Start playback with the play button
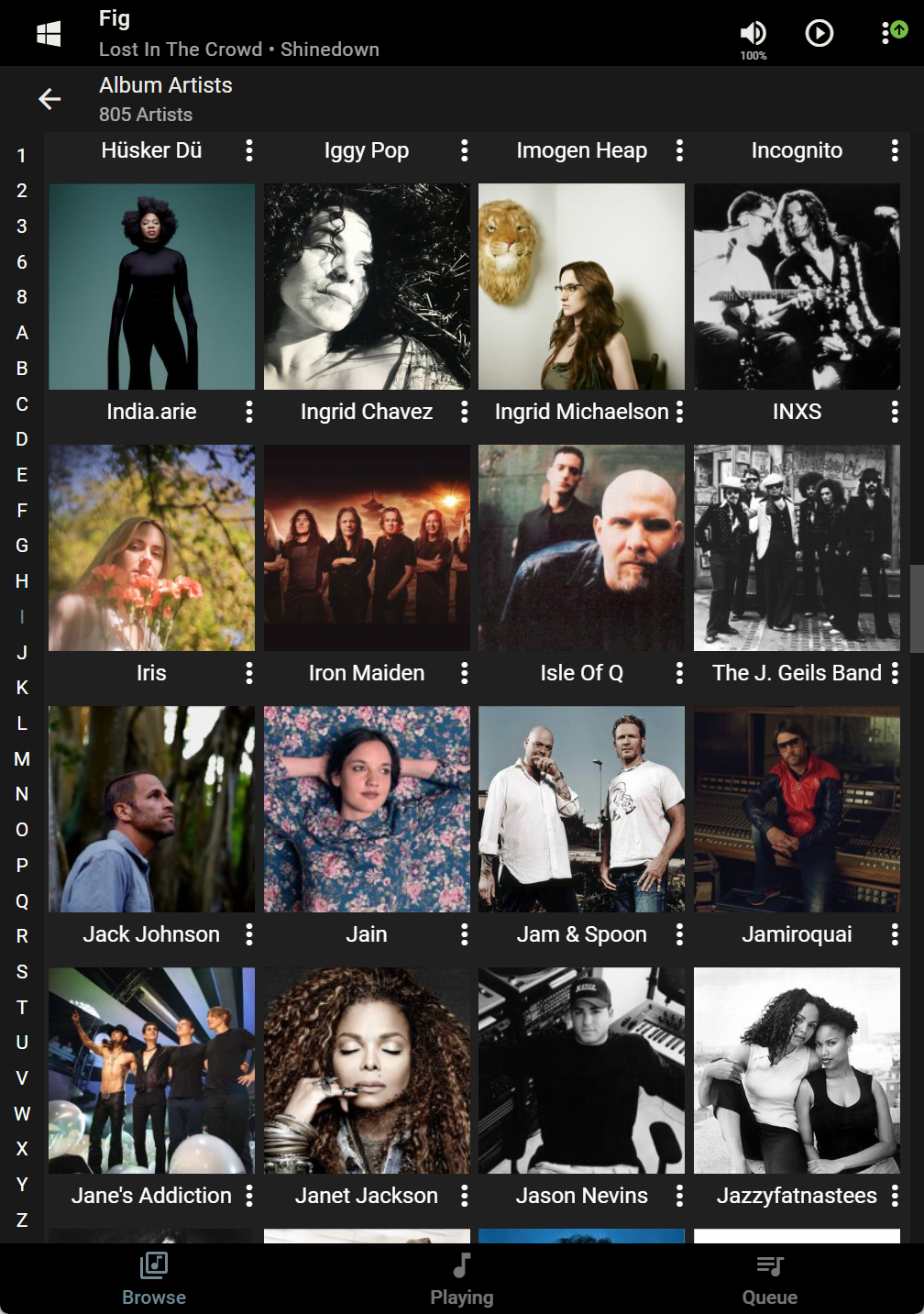Screen dimensions: 924x1314 pyautogui.click(x=819, y=33)
